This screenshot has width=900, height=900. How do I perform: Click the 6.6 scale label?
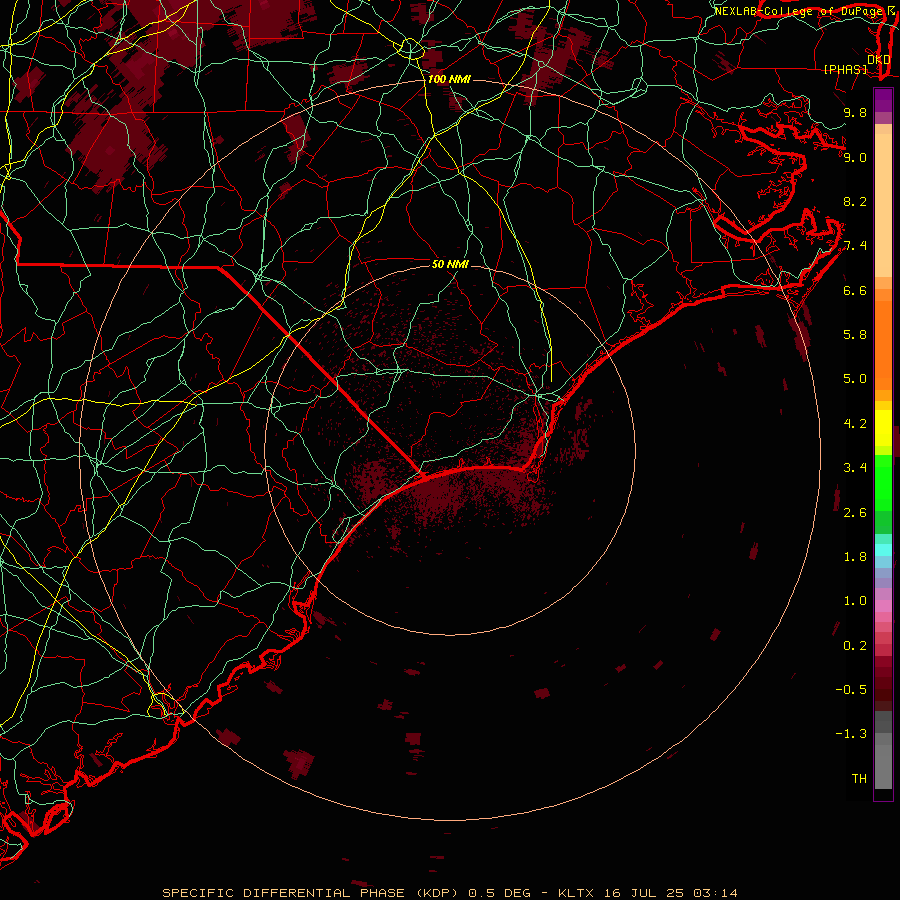(855, 290)
